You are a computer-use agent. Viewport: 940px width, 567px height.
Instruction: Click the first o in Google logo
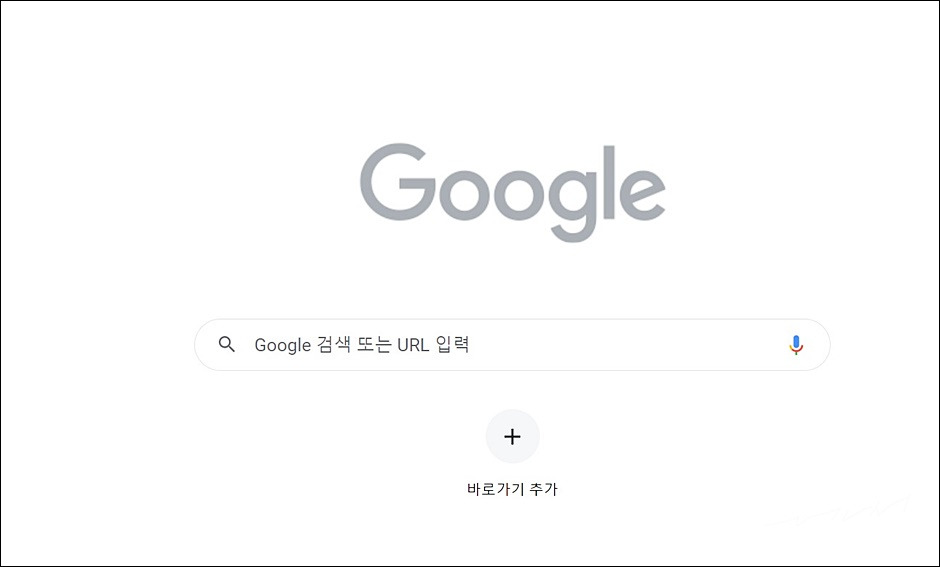pos(465,195)
